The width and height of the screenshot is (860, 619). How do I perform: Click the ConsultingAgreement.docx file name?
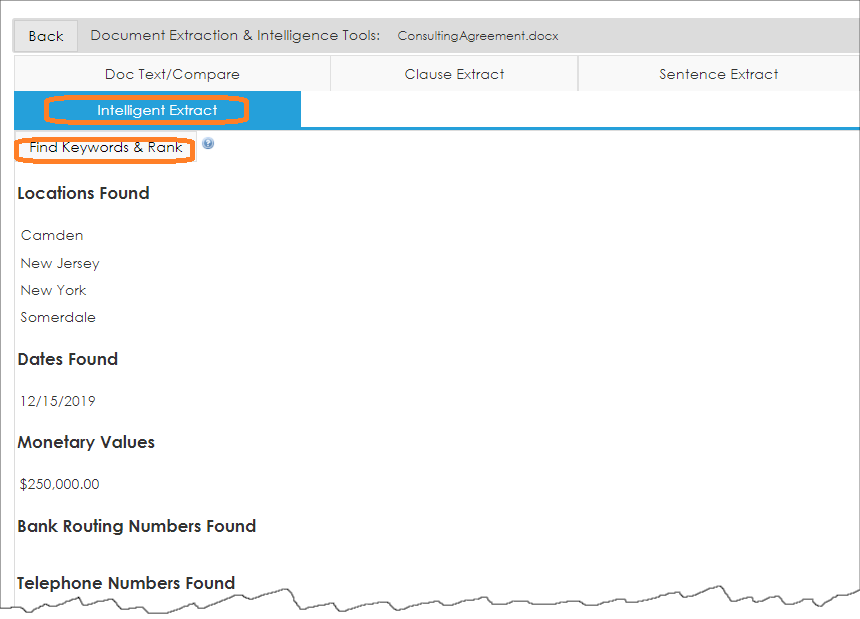tap(478, 36)
